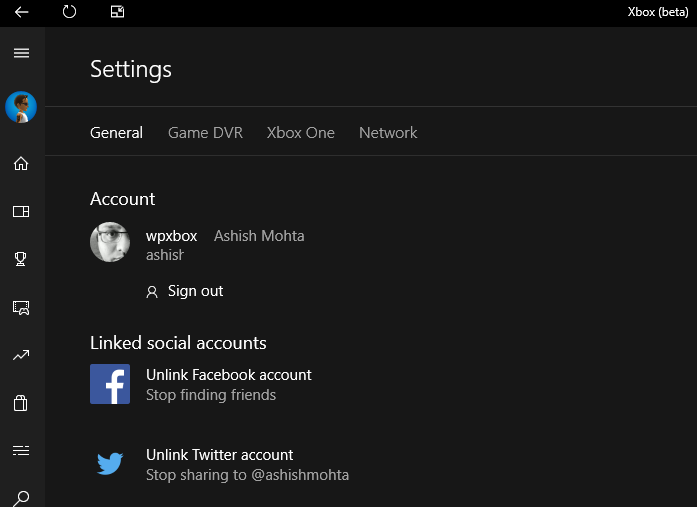Screen dimensions: 697x507
Task: Open Store bag icon in sidebar
Action: (x=20, y=403)
